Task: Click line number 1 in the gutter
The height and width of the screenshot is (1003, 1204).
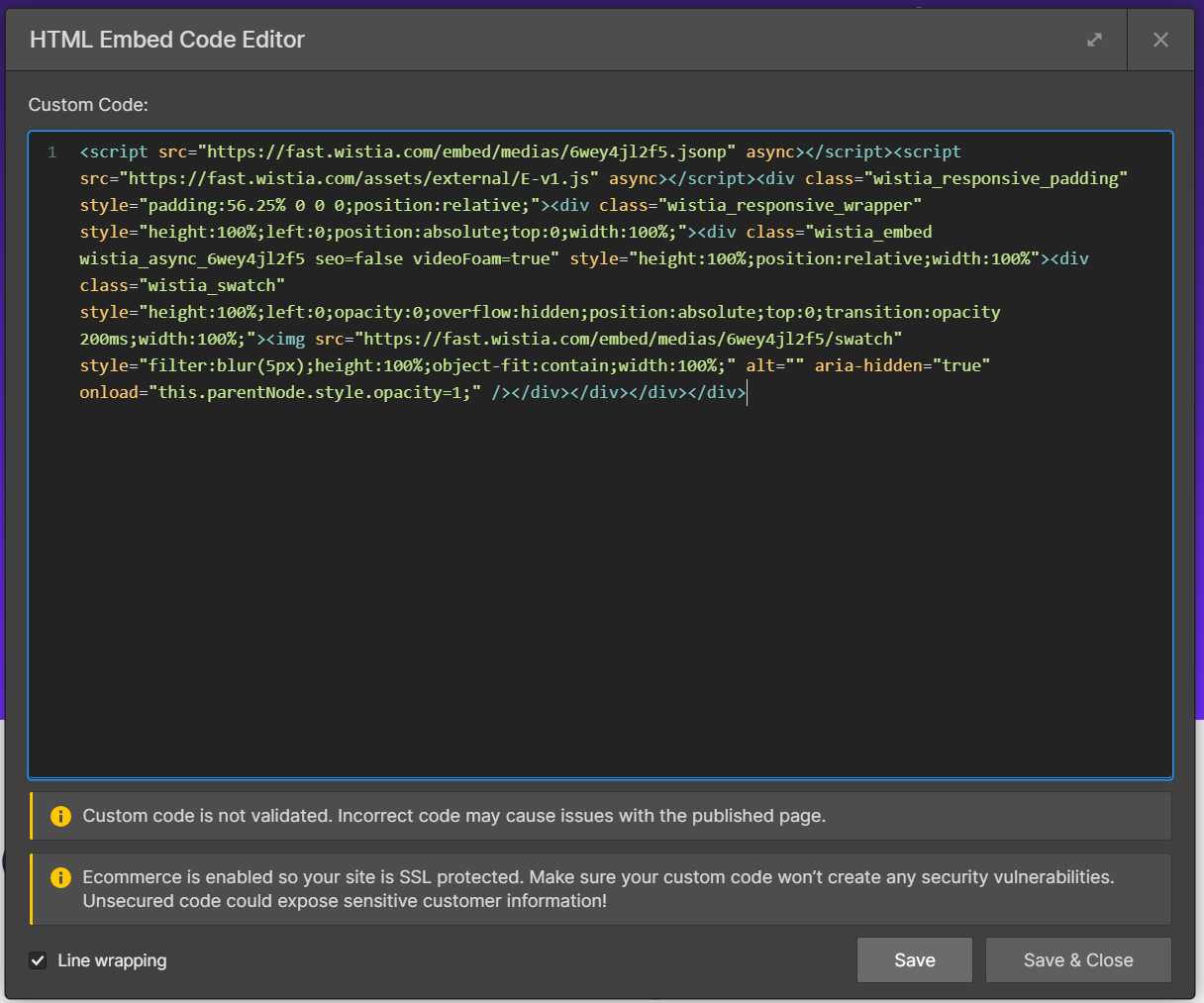Action: [52, 152]
